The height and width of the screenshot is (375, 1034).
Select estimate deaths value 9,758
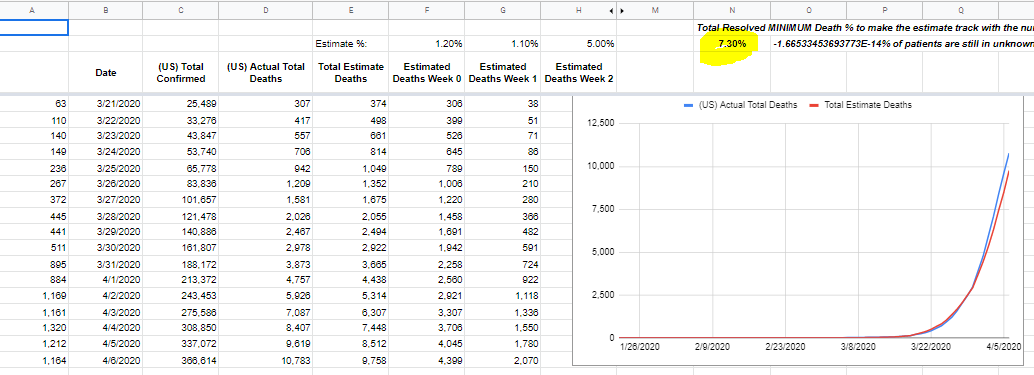(351, 361)
